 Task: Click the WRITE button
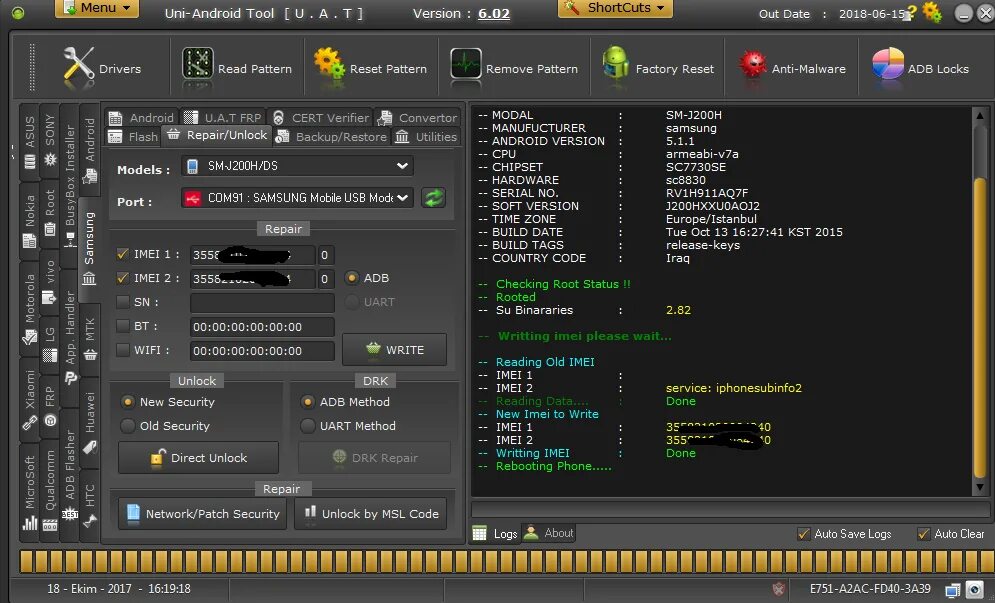(394, 350)
